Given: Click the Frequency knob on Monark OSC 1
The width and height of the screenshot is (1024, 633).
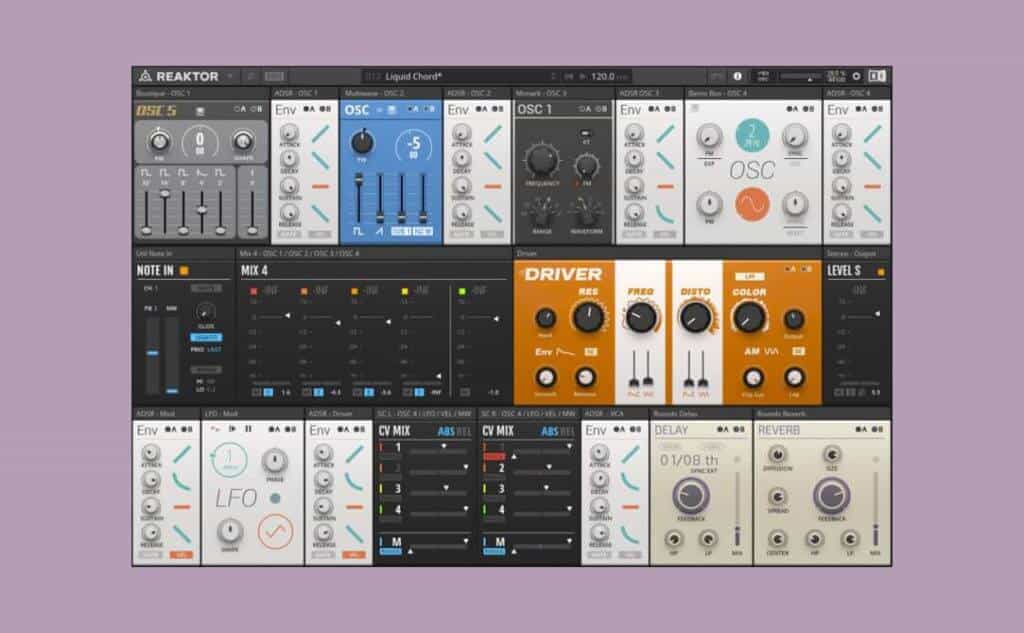Looking at the screenshot, I should pyautogui.click(x=542, y=159).
